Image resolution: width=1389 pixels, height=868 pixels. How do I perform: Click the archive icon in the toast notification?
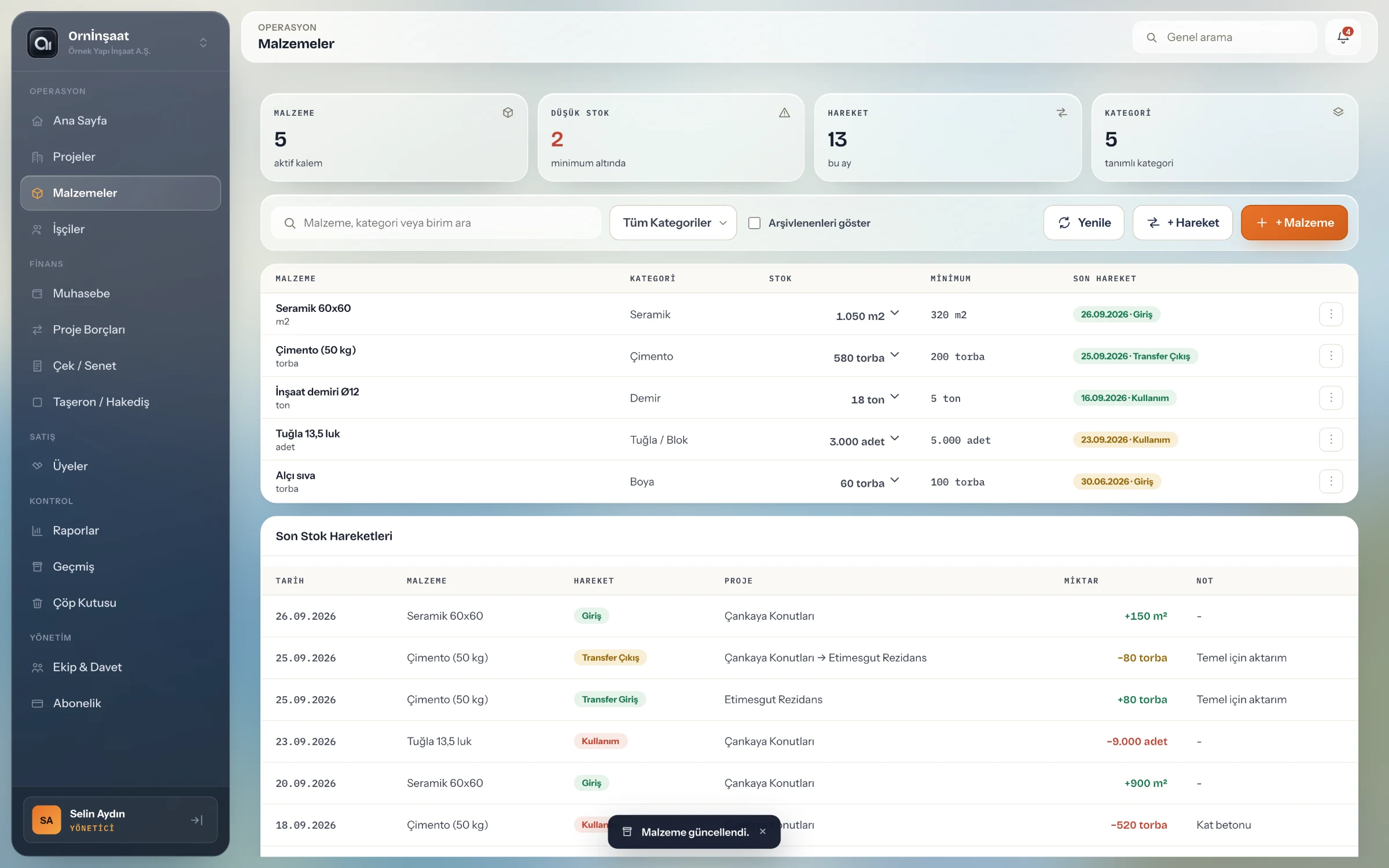pyautogui.click(x=627, y=832)
